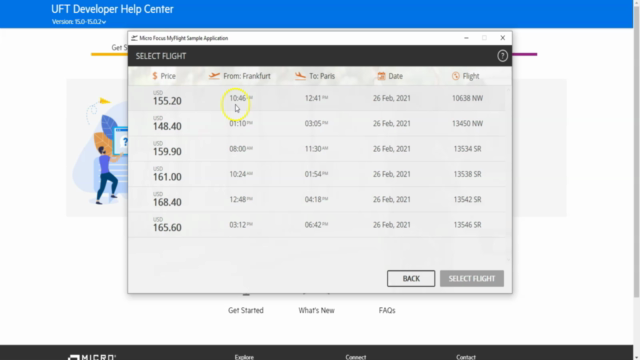Click the Connect footer heading
Image resolution: width=640 pixels, height=360 pixels.
point(356,357)
